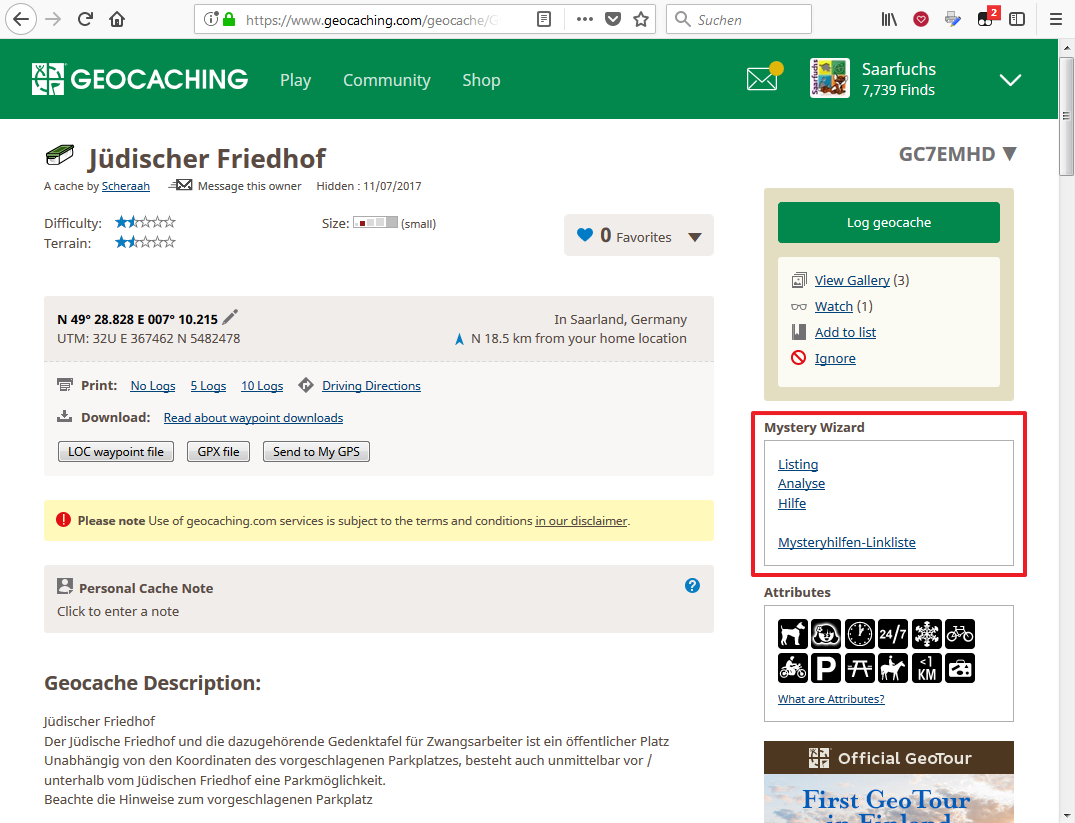
Task: Click the parking available attribute icon
Action: point(826,668)
